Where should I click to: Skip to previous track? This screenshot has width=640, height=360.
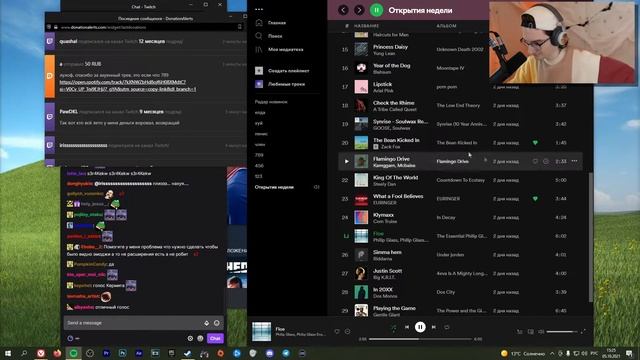[x=407, y=327]
